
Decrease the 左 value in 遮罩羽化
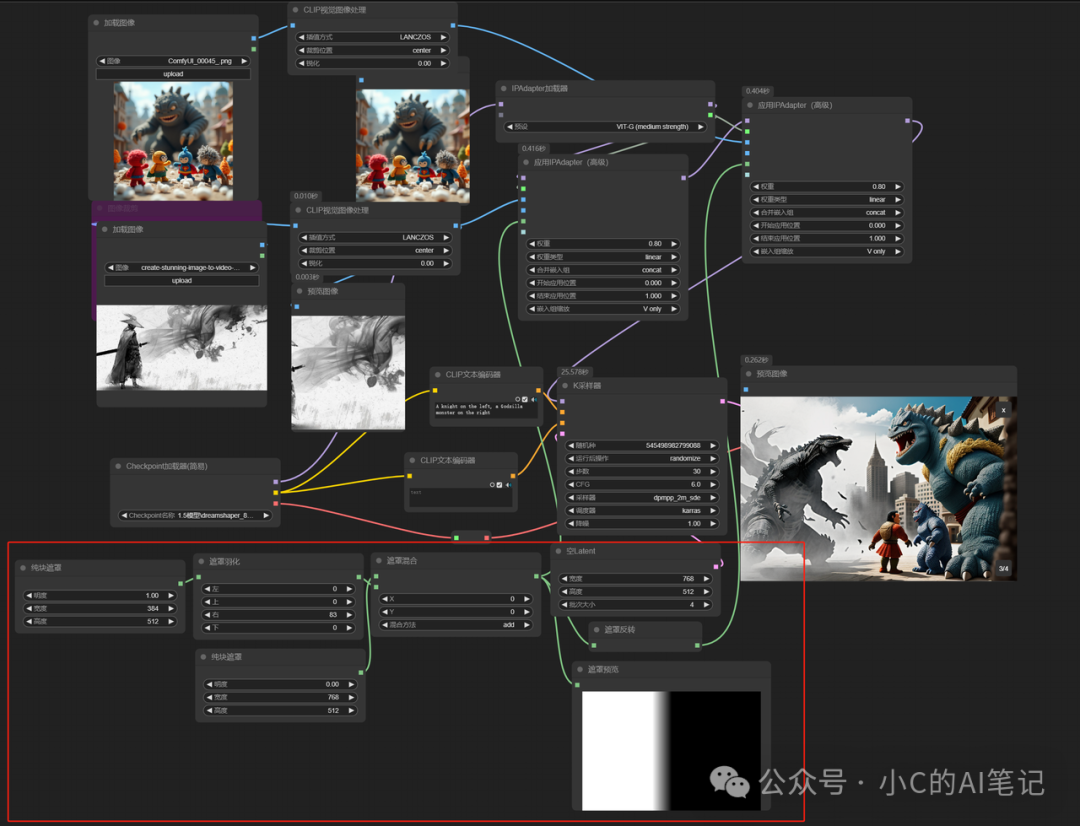click(x=207, y=589)
